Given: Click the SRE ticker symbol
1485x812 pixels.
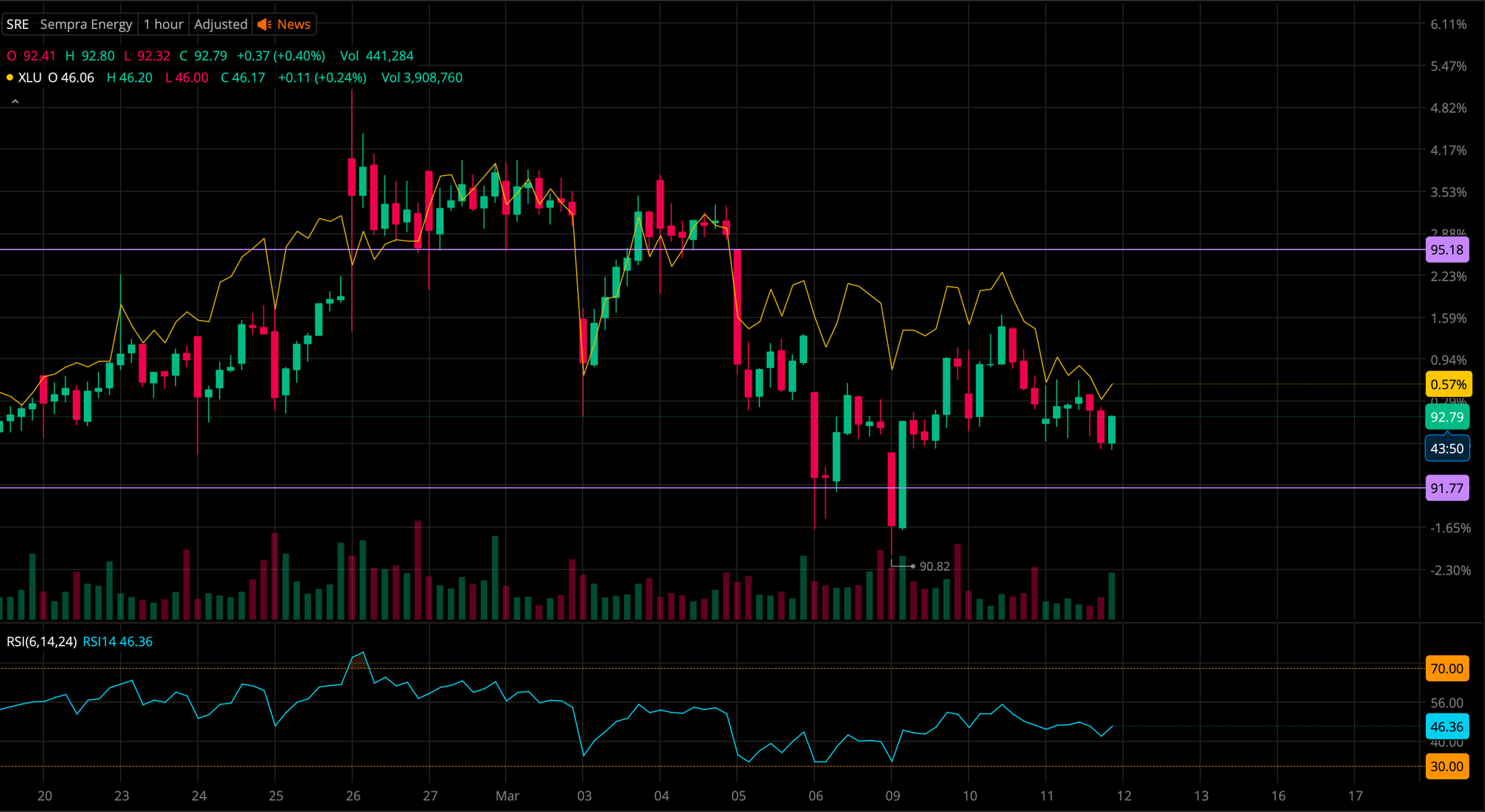Looking at the screenshot, I should (x=18, y=24).
